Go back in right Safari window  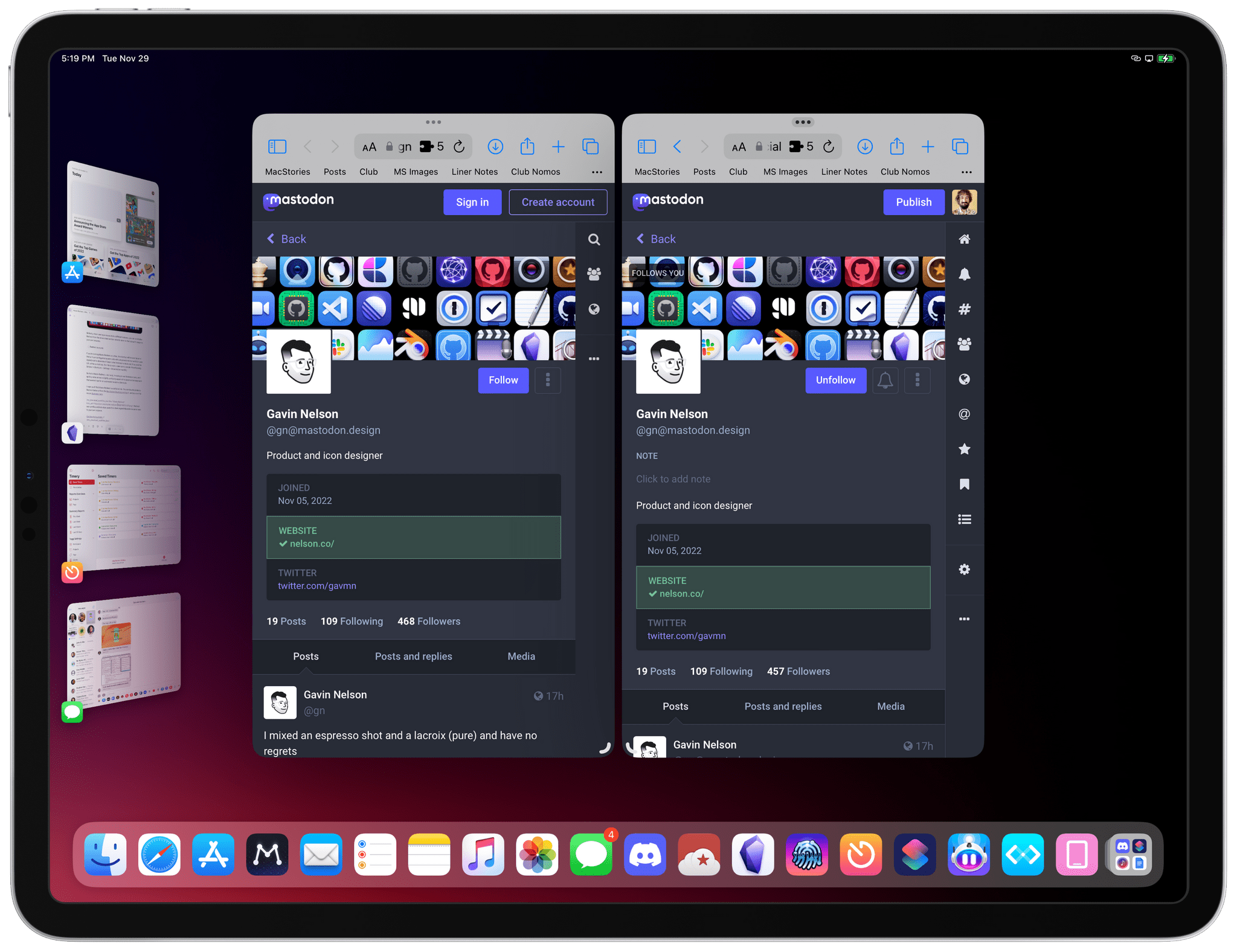tap(677, 146)
